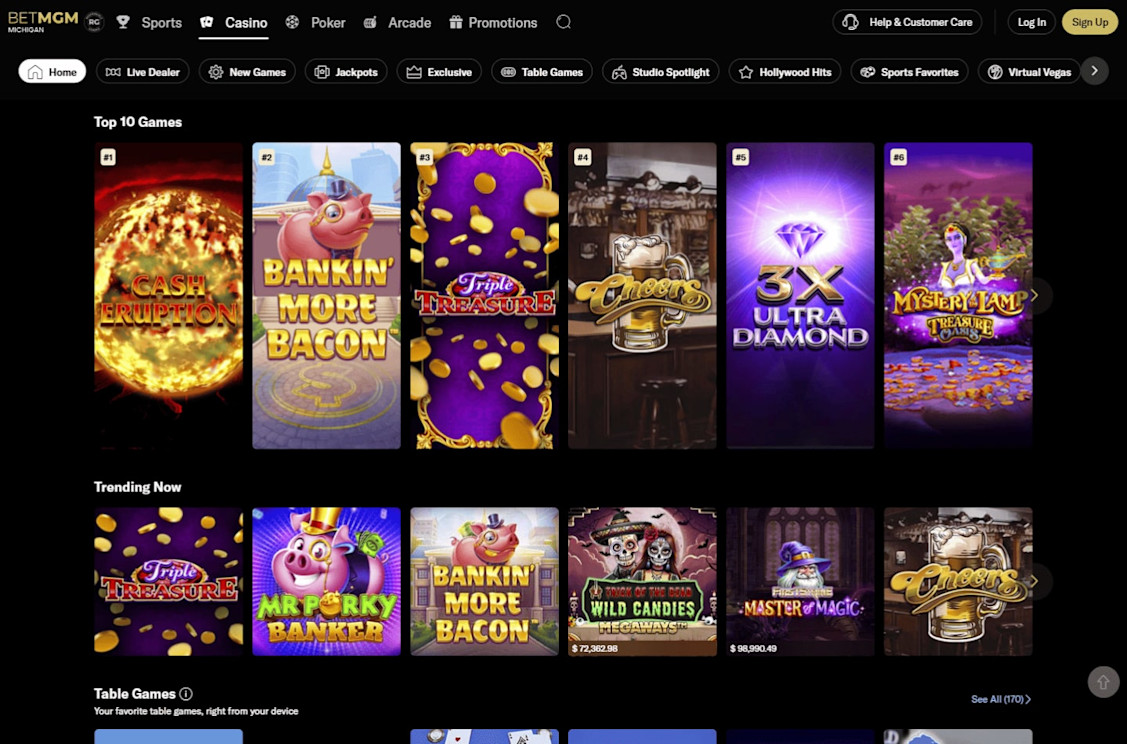Show next Top 10 Games with arrow
The height and width of the screenshot is (744, 1127).
pos(1035,295)
